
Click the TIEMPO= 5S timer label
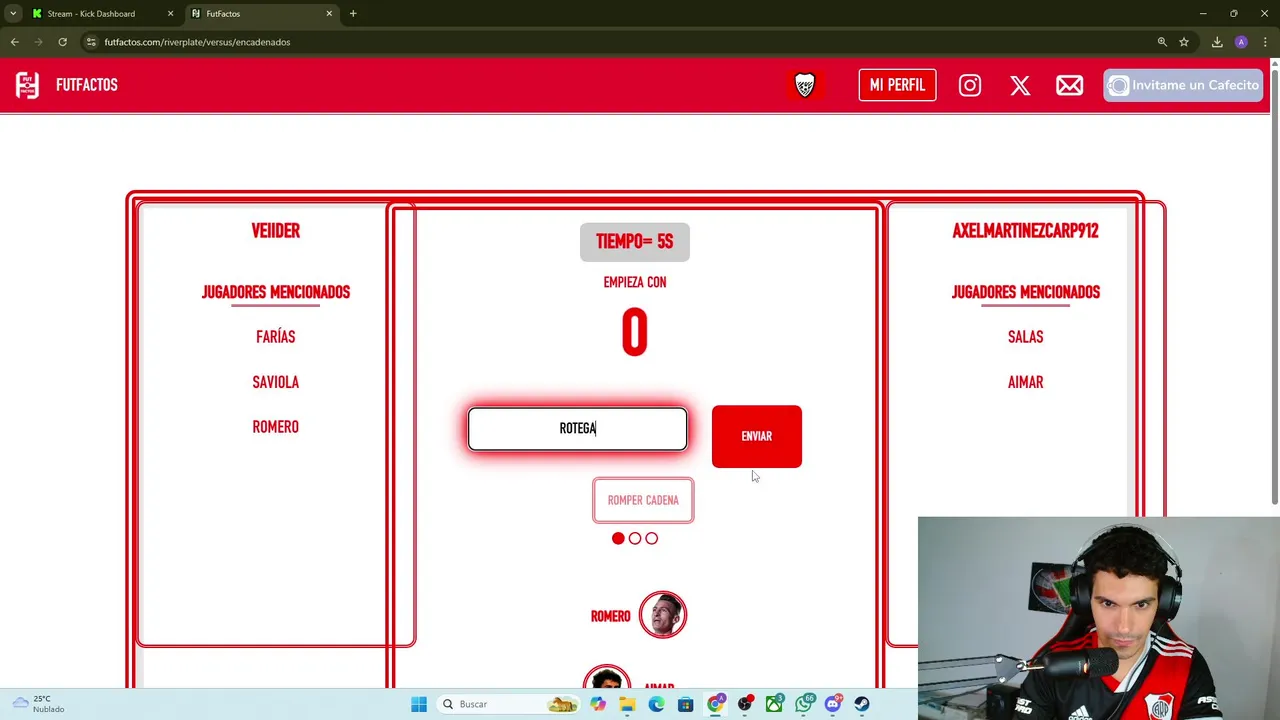click(x=635, y=242)
